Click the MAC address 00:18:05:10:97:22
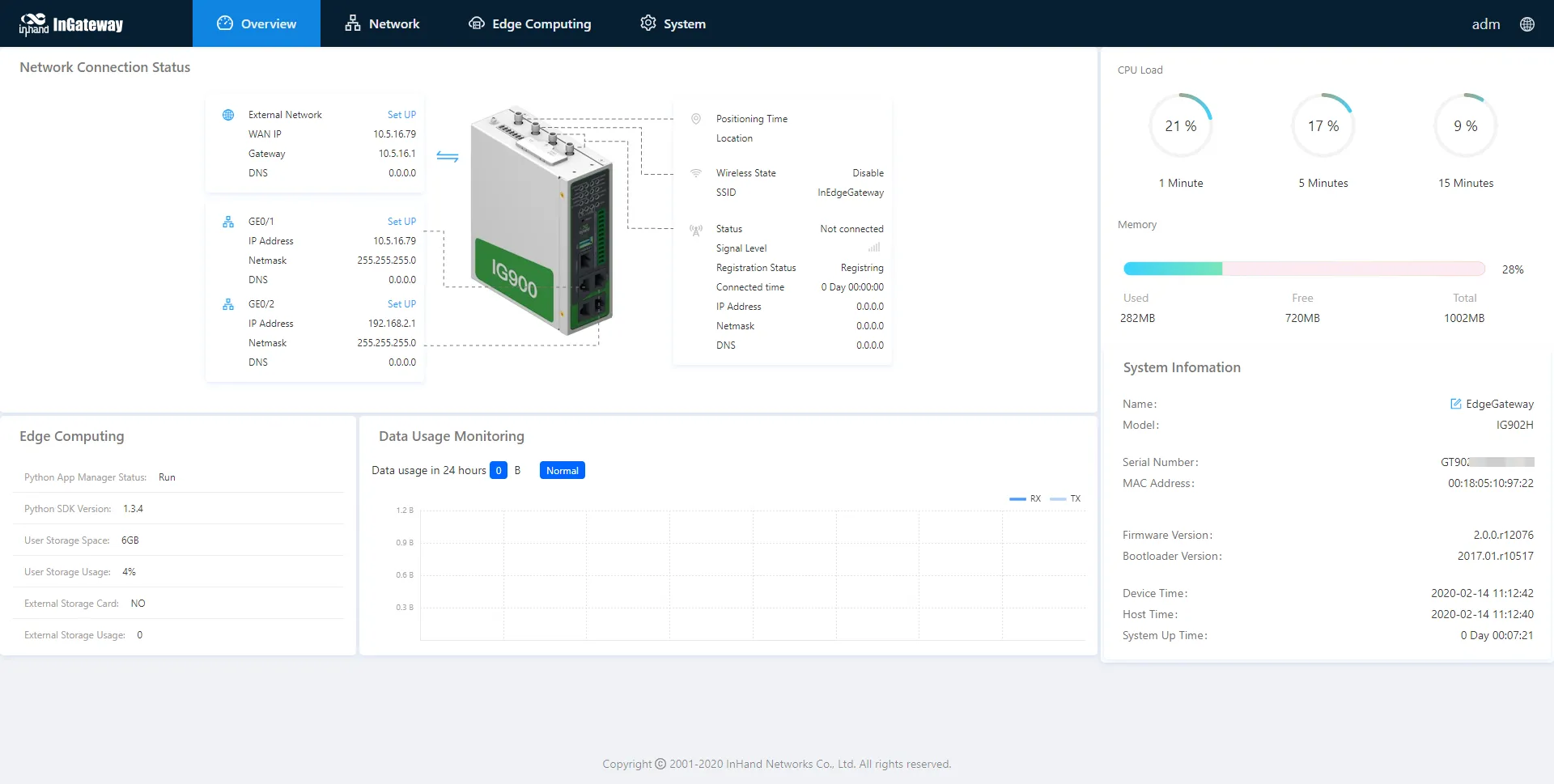 [x=1491, y=483]
